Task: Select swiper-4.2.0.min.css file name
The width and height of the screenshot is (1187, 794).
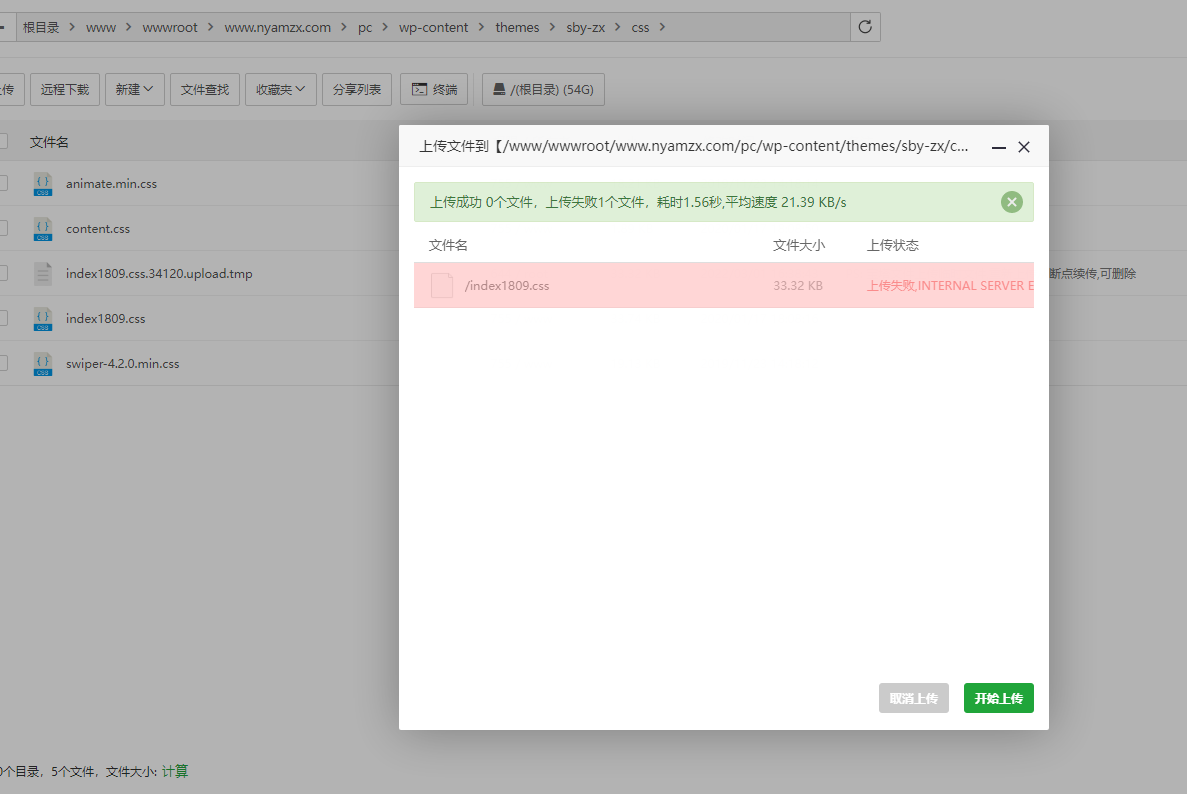Action: pyautogui.click(x=123, y=363)
